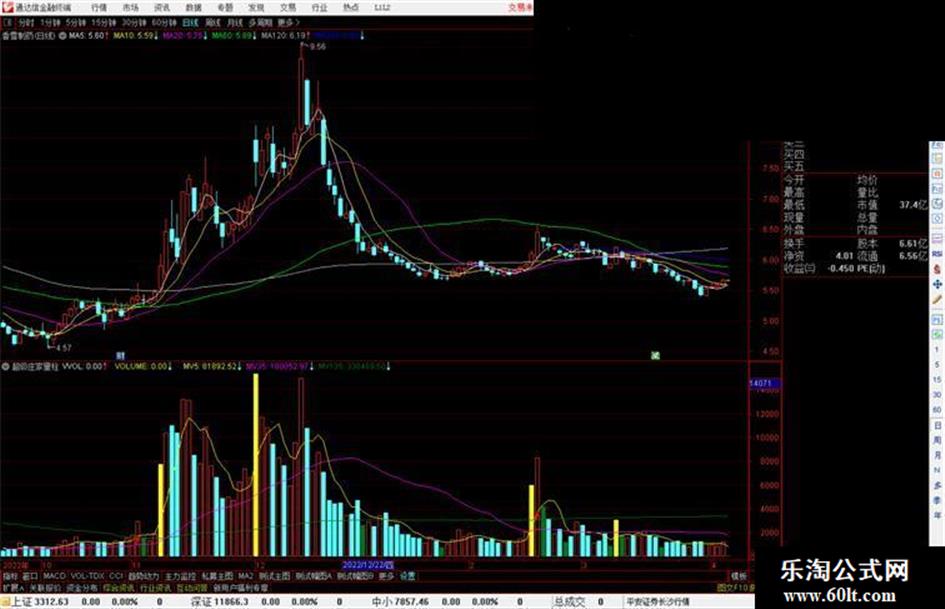Screen dimensions: 945x609
Task: Select the 趋势动力 indicator tab
Action: 143,576
